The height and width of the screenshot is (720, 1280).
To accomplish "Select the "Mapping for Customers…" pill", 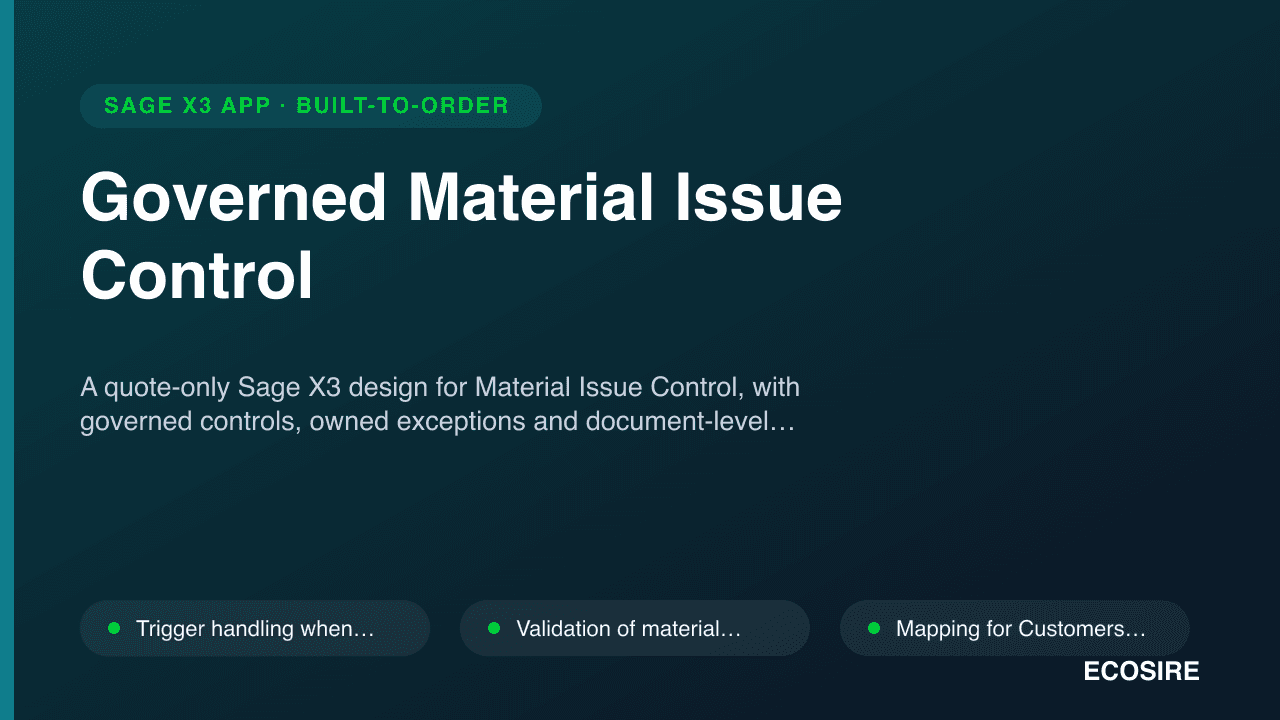I will pyautogui.click(x=1015, y=628).
